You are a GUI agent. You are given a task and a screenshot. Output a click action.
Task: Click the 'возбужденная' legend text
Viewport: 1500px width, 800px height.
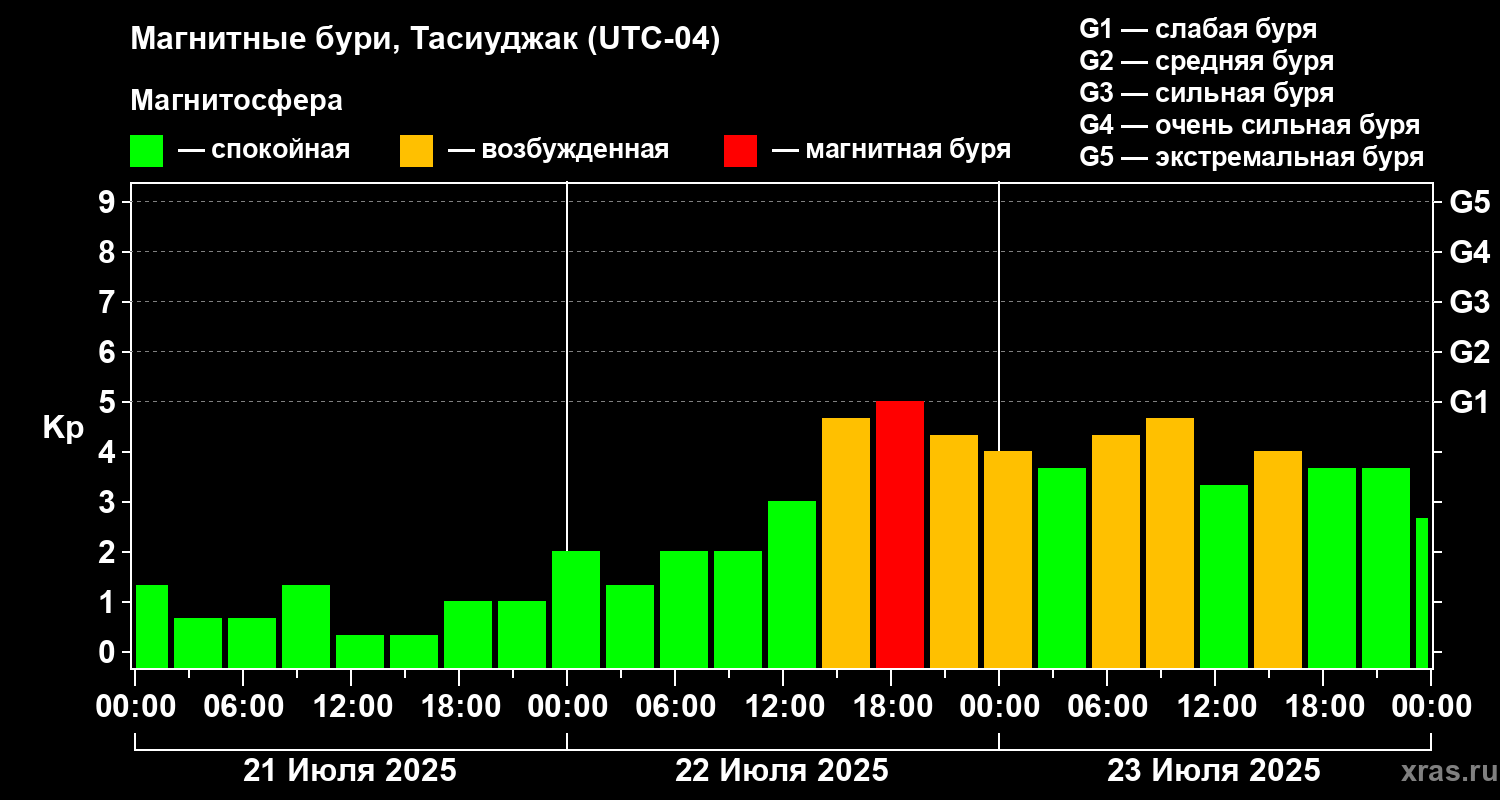coord(575,151)
